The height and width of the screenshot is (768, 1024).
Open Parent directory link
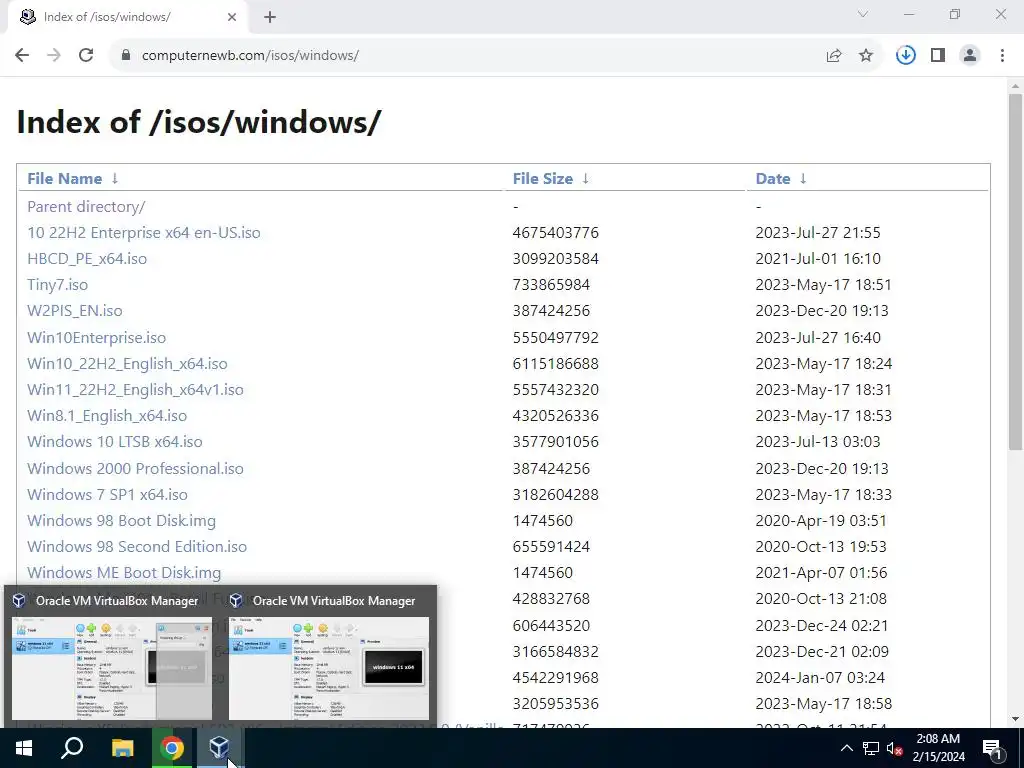click(x=86, y=206)
